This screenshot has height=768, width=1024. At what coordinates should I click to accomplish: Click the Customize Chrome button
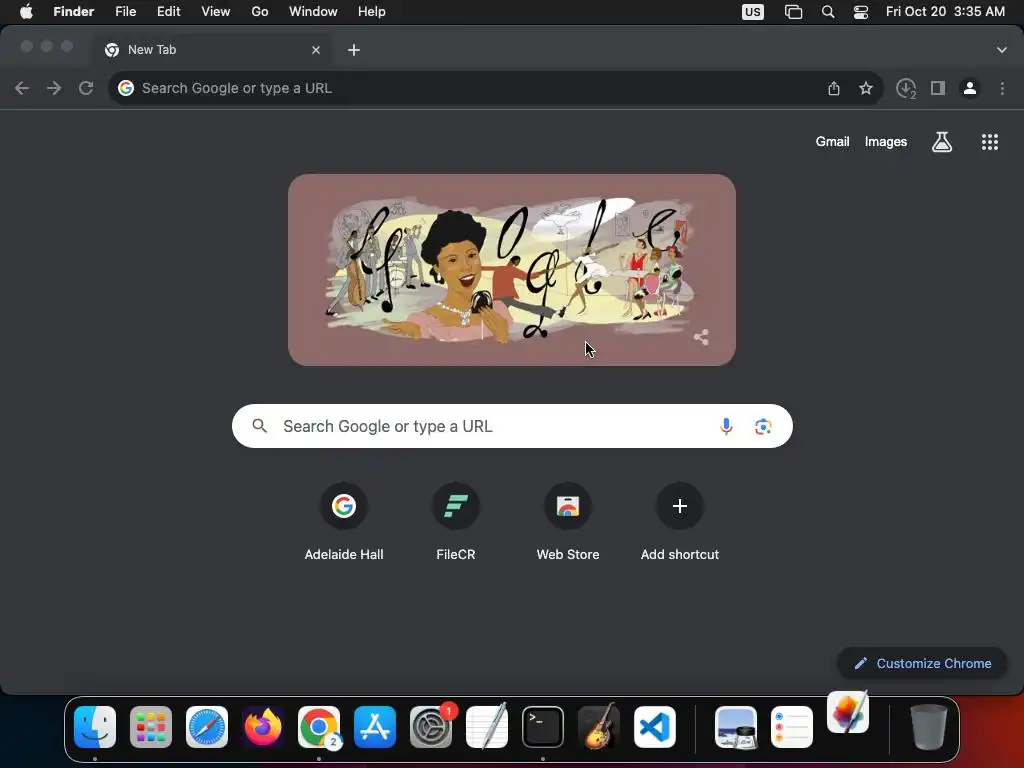coord(922,664)
